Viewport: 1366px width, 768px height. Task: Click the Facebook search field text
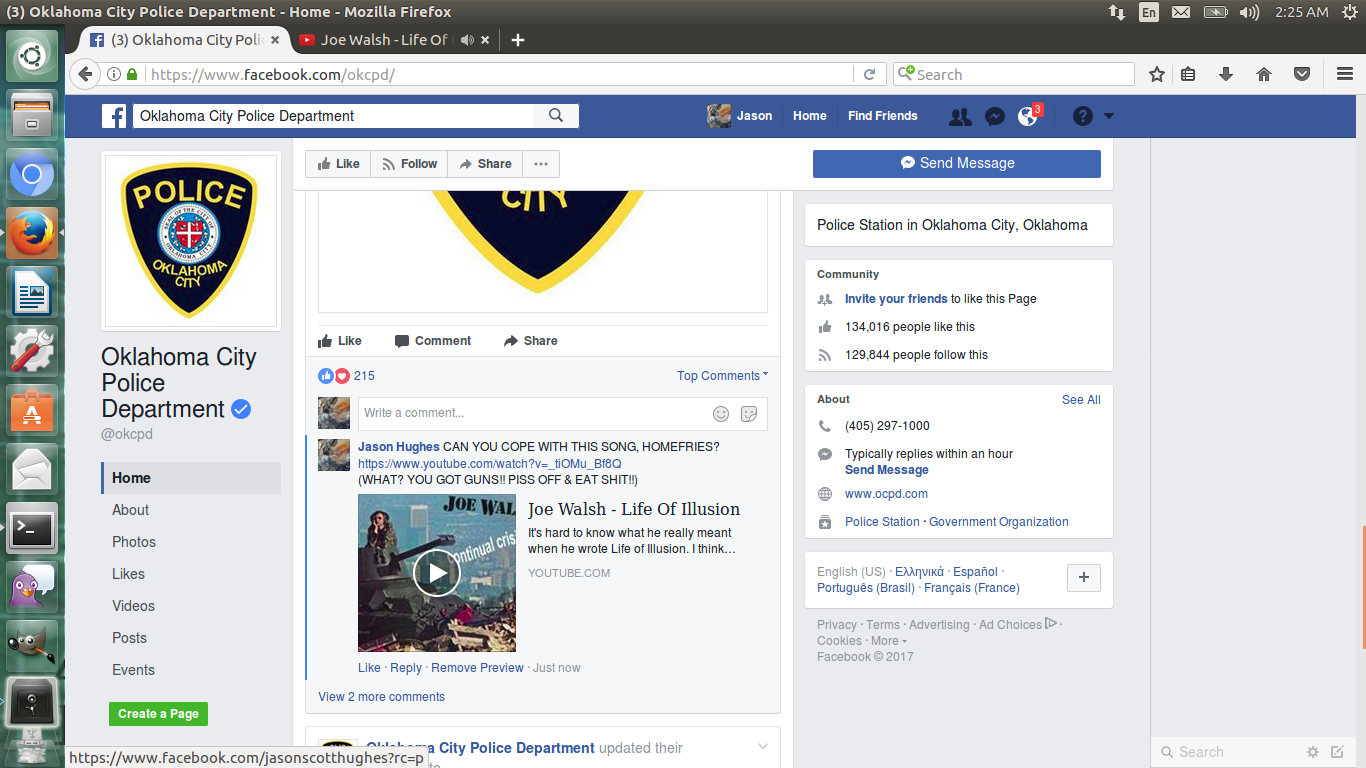[333, 116]
